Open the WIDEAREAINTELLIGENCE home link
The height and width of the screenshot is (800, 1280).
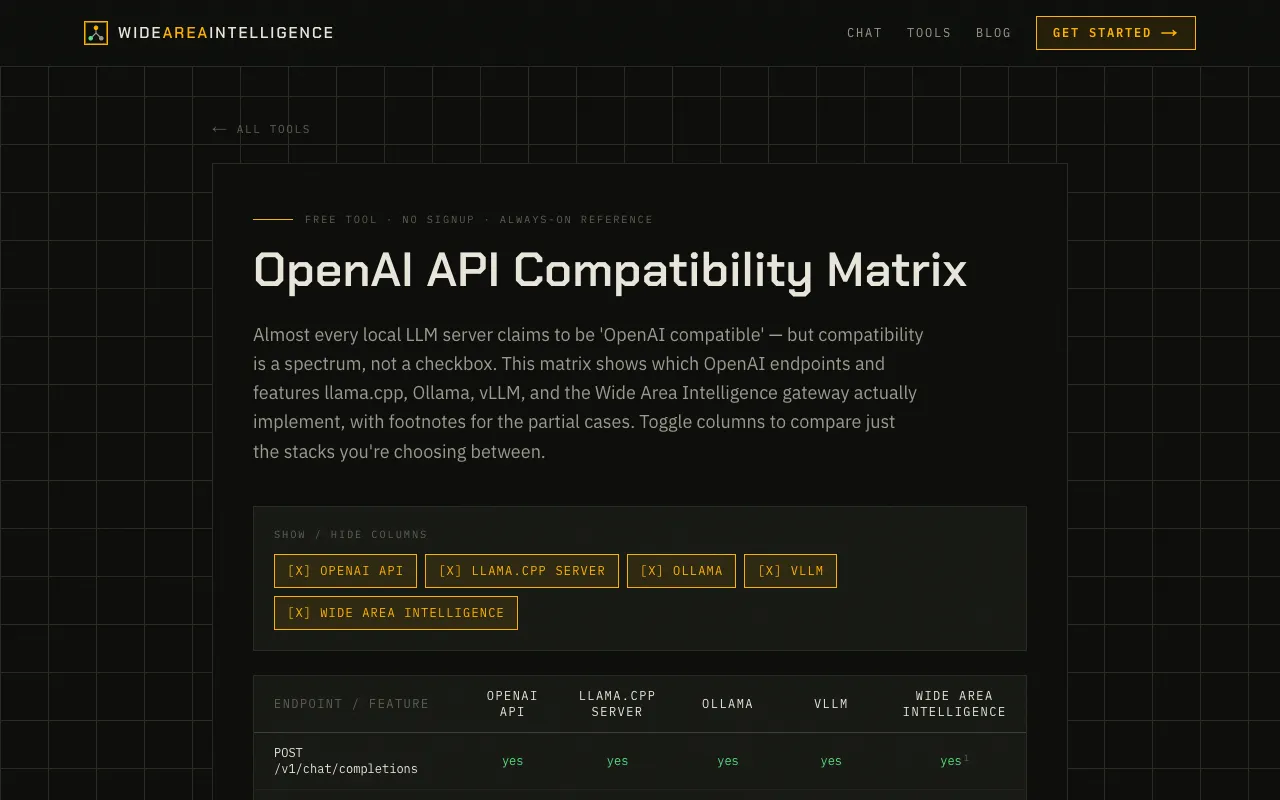point(209,33)
